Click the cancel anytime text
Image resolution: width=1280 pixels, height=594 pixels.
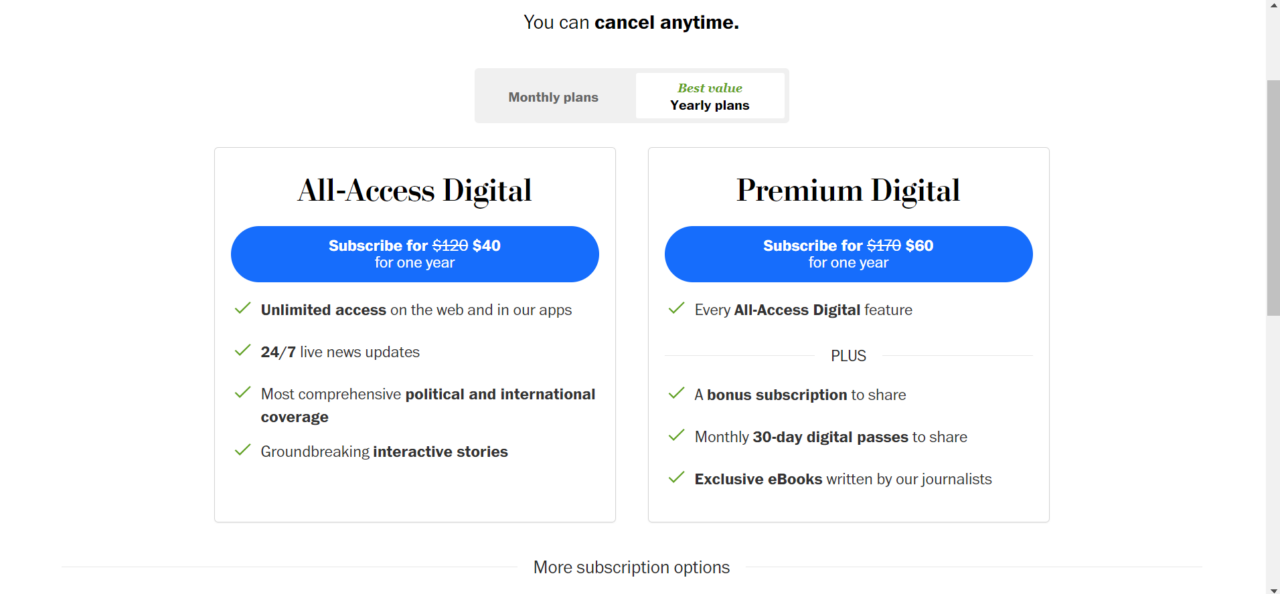pyautogui.click(x=666, y=22)
